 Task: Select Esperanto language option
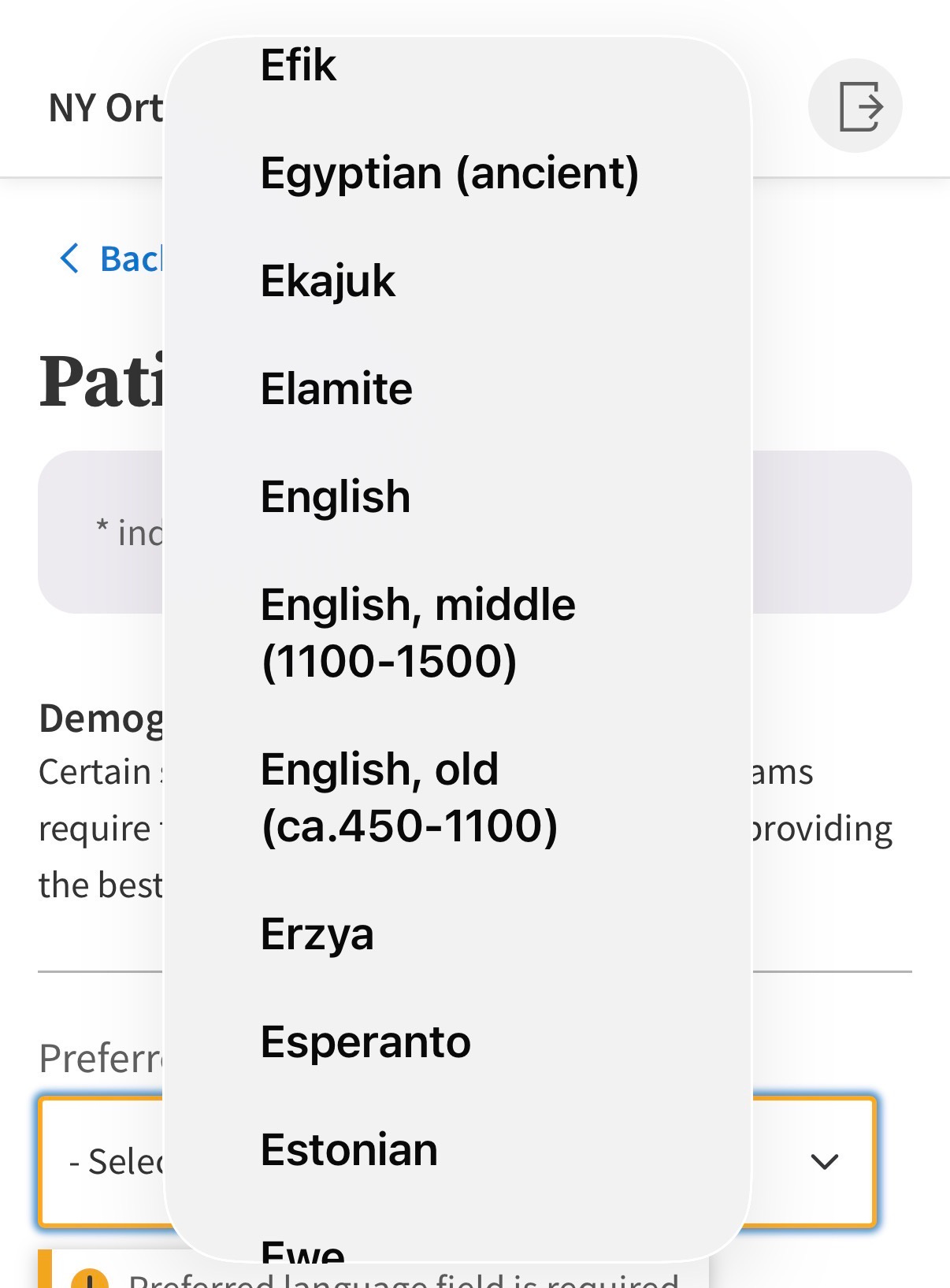(457, 1041)
